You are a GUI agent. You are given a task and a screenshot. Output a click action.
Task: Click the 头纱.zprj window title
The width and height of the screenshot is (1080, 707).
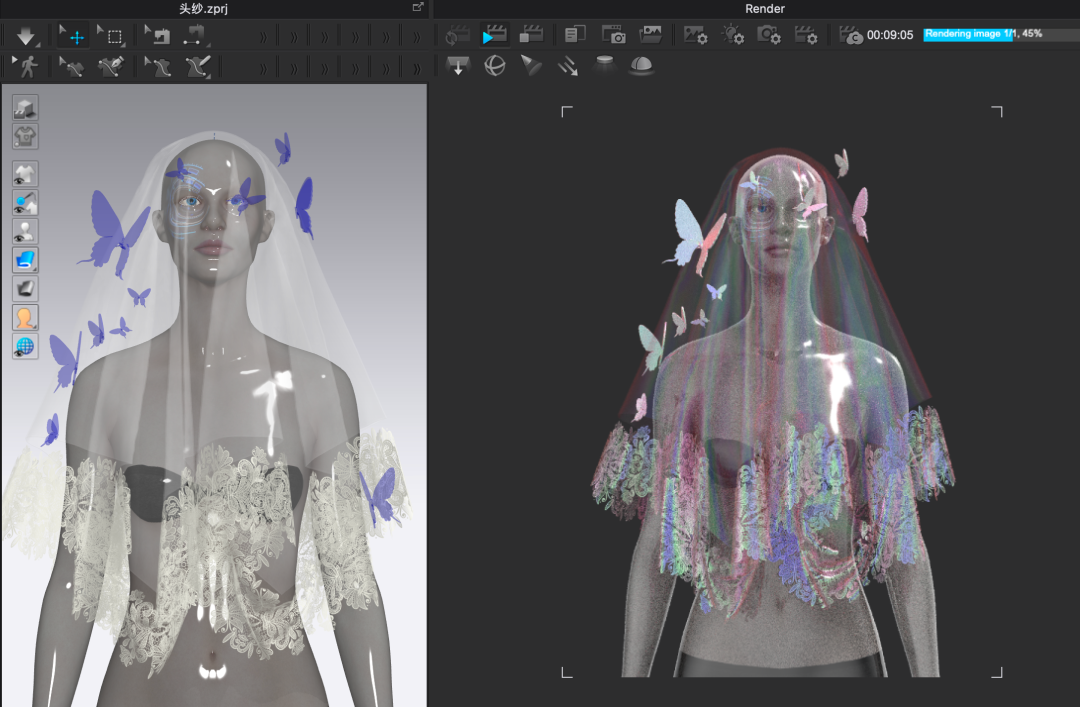point(203,8)
